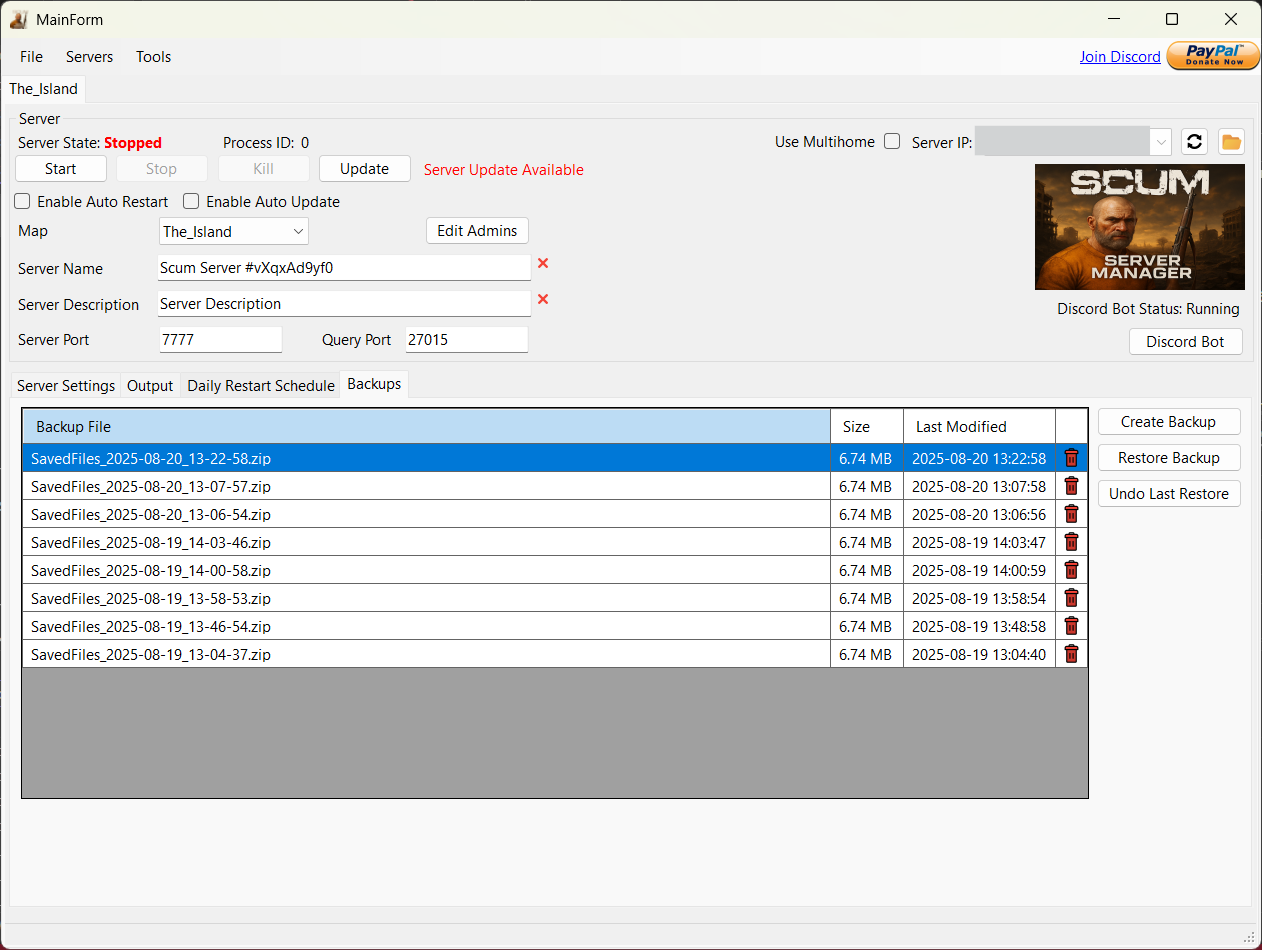The width and height of the screenshot is (1262, 950).
Task: Refresh the Server IP list
Action: click(1194, 142)
